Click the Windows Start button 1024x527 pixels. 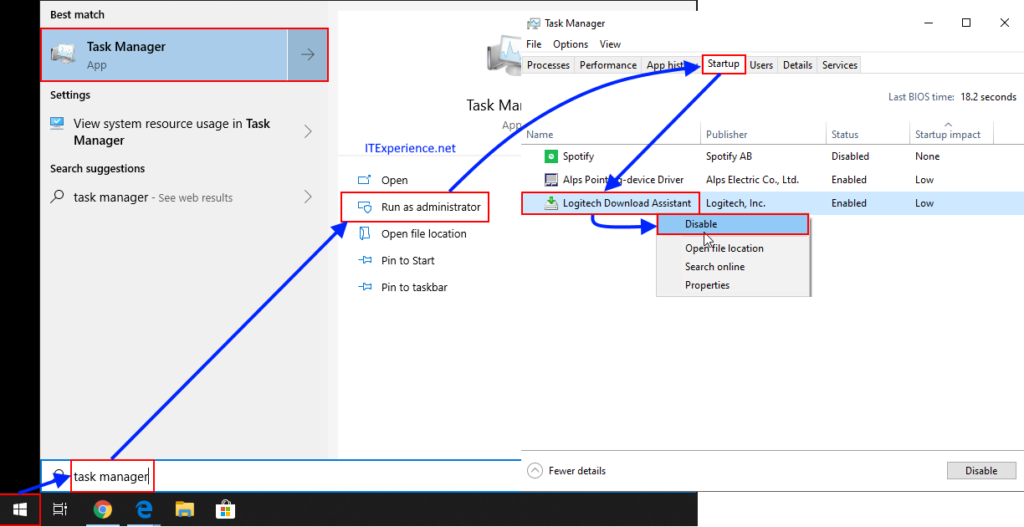point(20,509)
